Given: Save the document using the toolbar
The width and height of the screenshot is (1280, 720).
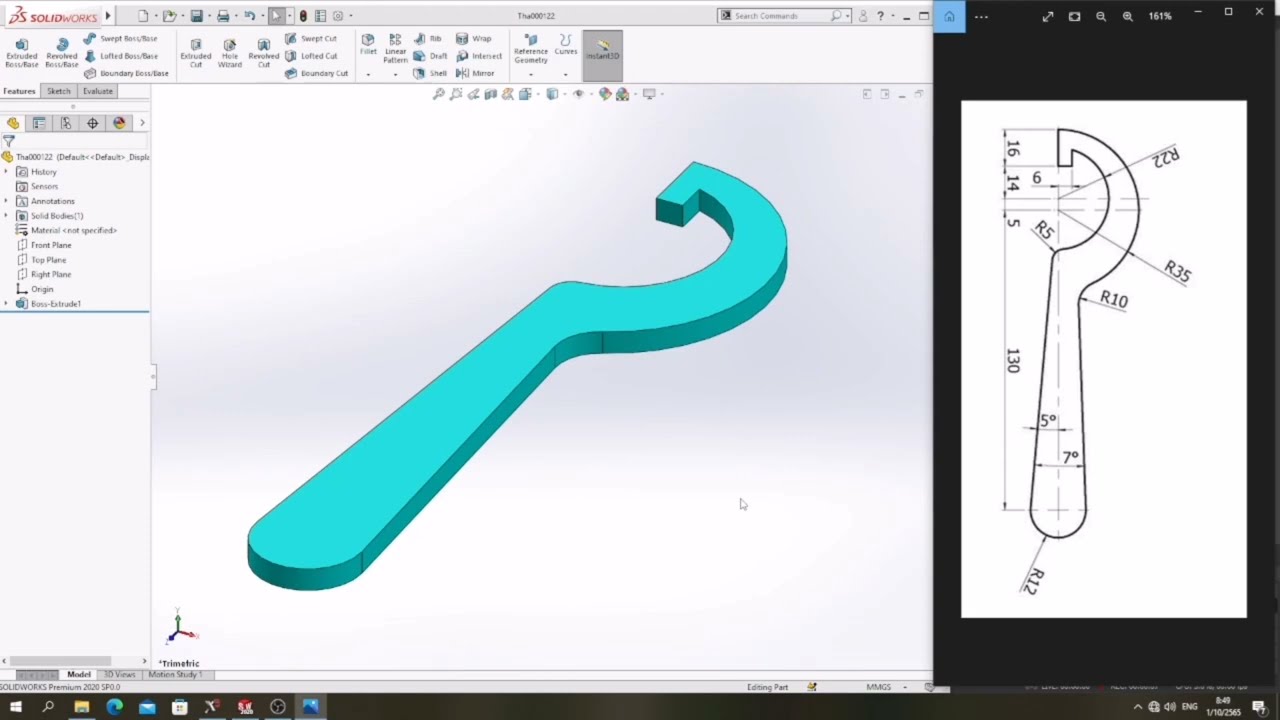Looking at the screenshot, I should (197, 16).
